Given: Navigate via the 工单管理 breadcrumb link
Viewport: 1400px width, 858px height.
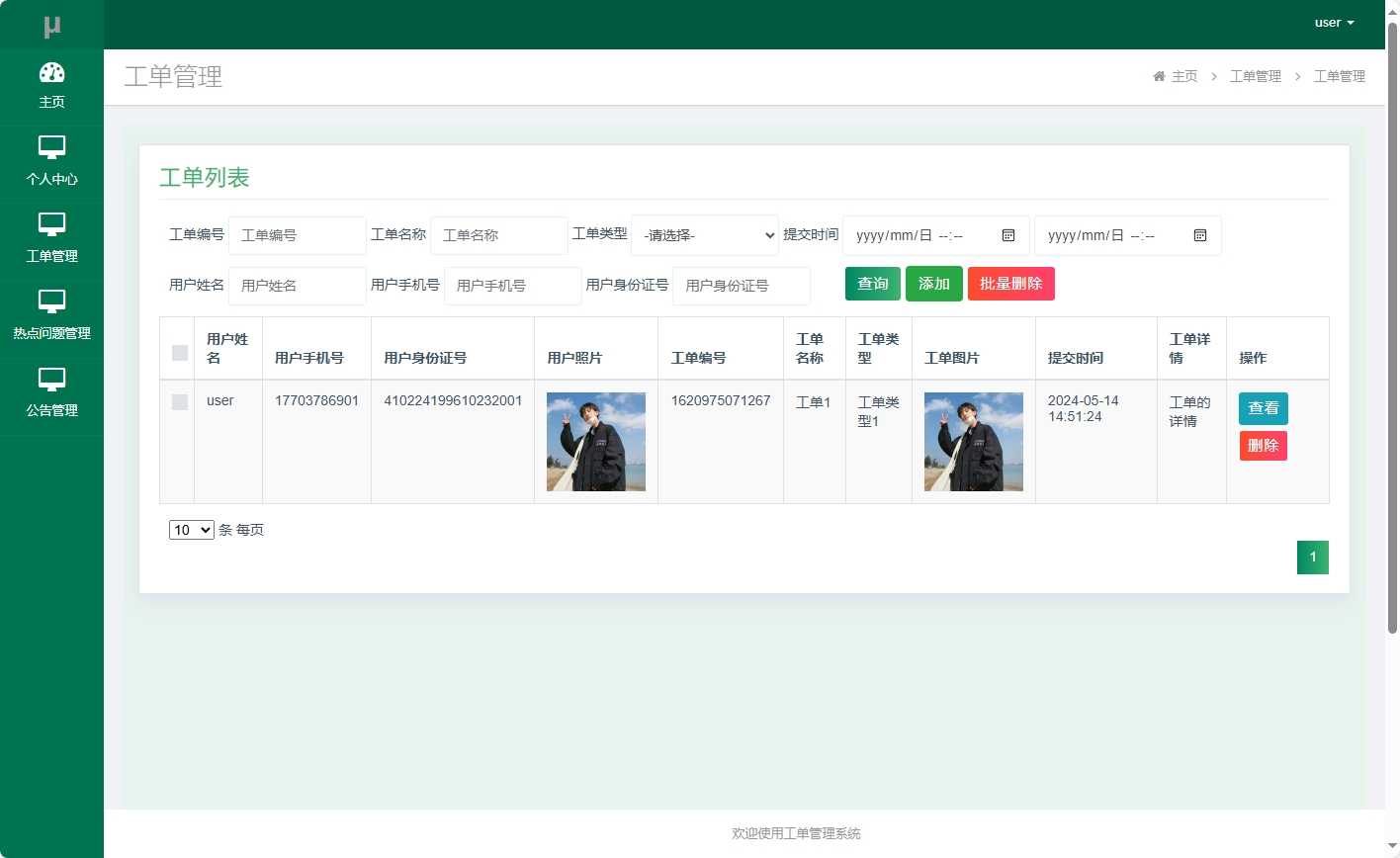Looking at the screenshot, I should 1254,75.
